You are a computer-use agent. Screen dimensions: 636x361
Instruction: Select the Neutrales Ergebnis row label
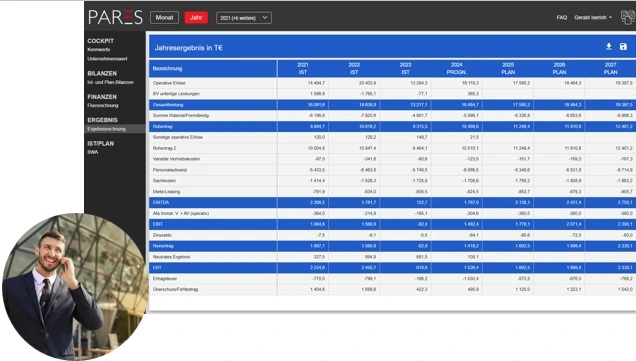click(x=171, y=257)
